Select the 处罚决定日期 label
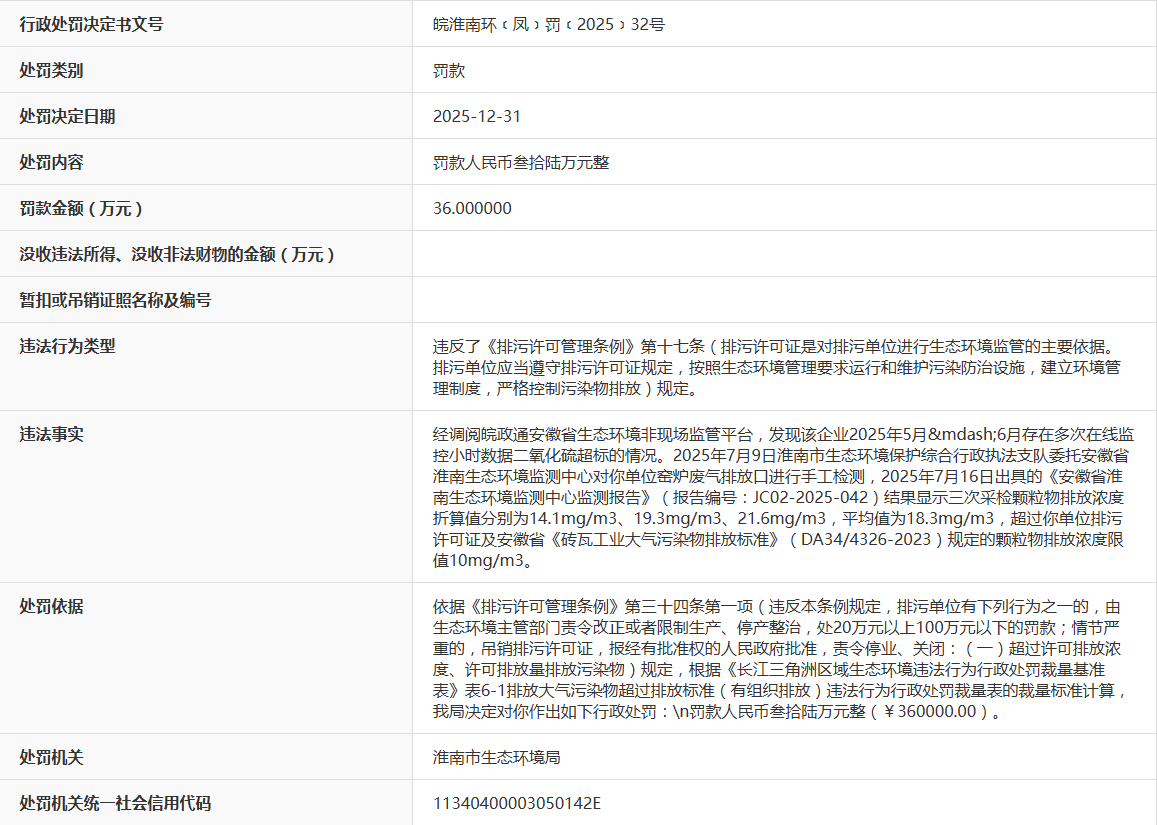Viewport: 1157px width, 825px height. click(x=67, y=117)
